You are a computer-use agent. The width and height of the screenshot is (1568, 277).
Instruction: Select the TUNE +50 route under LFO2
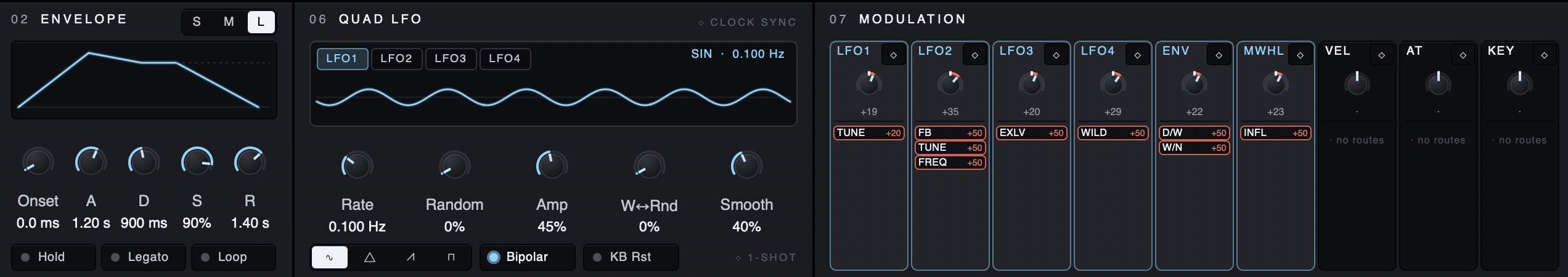click(x=950, y=148)
